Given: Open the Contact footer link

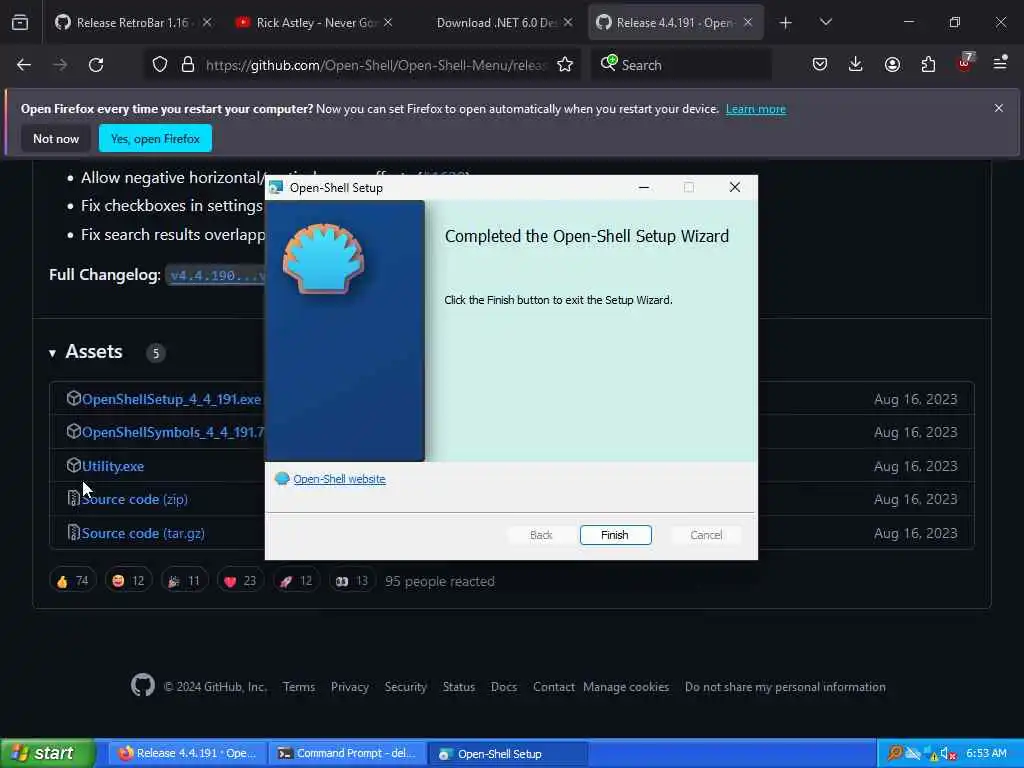Looking at the screenshot, I should point(554,687).
